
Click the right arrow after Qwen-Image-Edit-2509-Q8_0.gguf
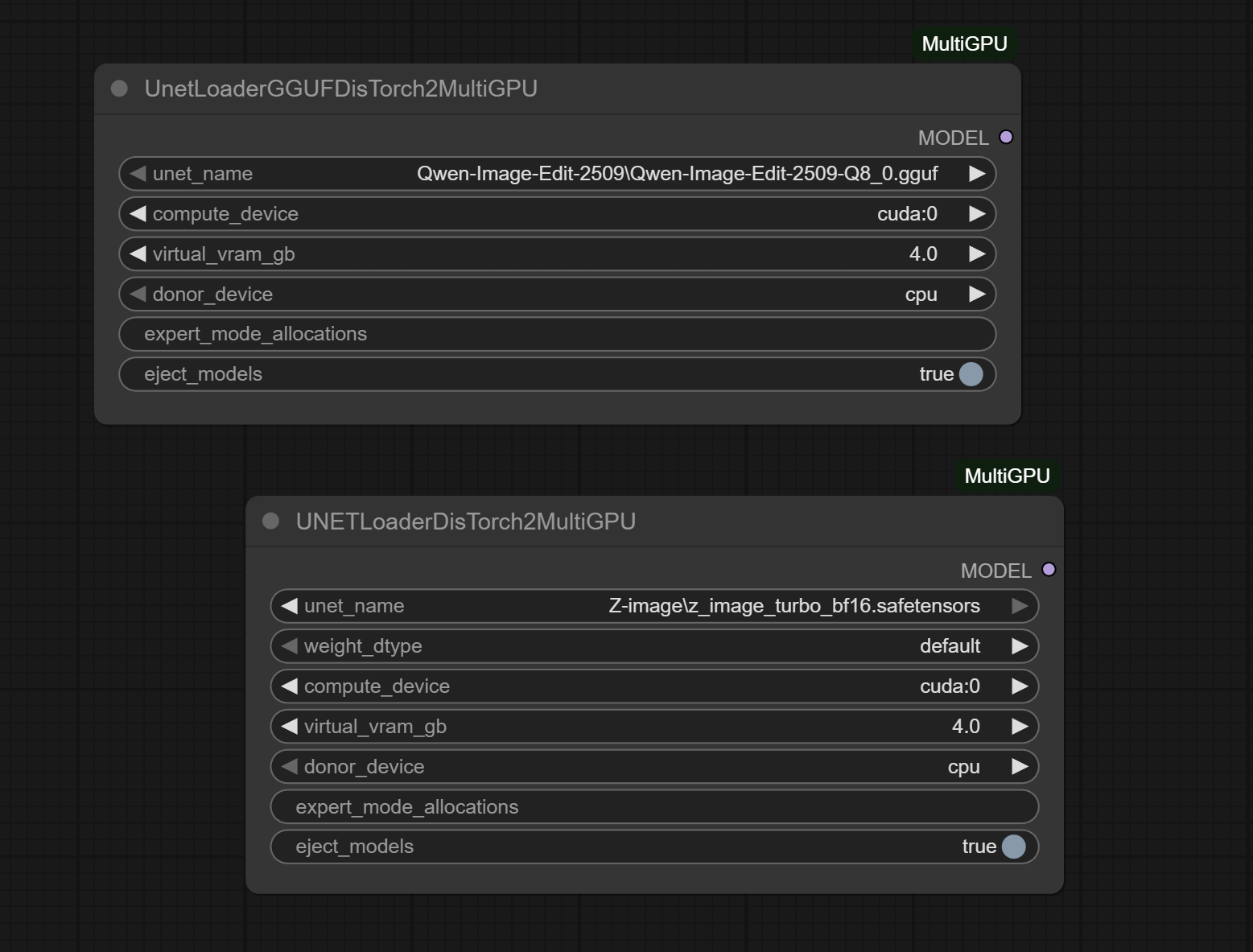(x=977, y=174)
